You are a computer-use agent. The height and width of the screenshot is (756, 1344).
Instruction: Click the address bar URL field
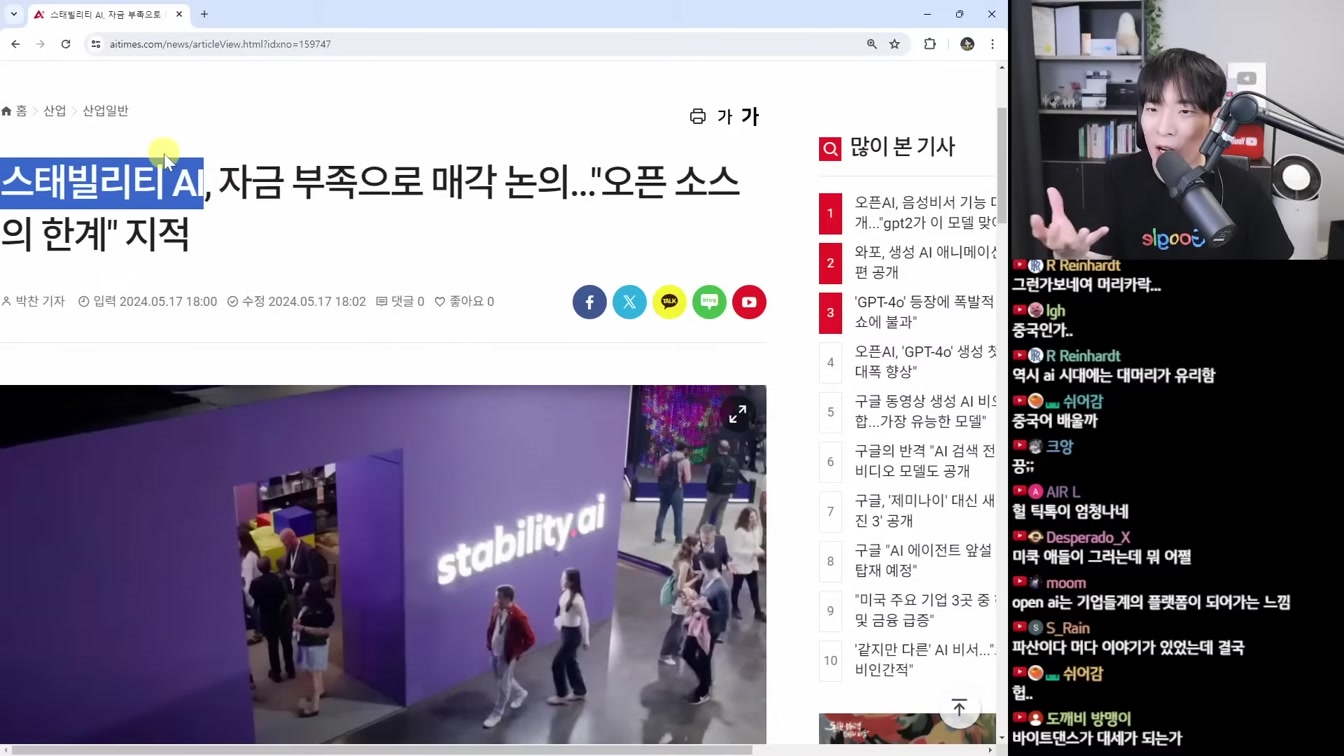[480, 44]
